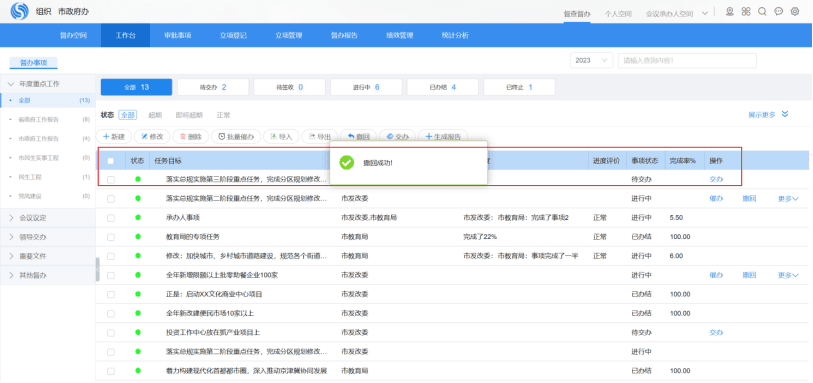Open the 督办报告 nav tab
The width and height of the screenshot is (813, 383).
344,35
